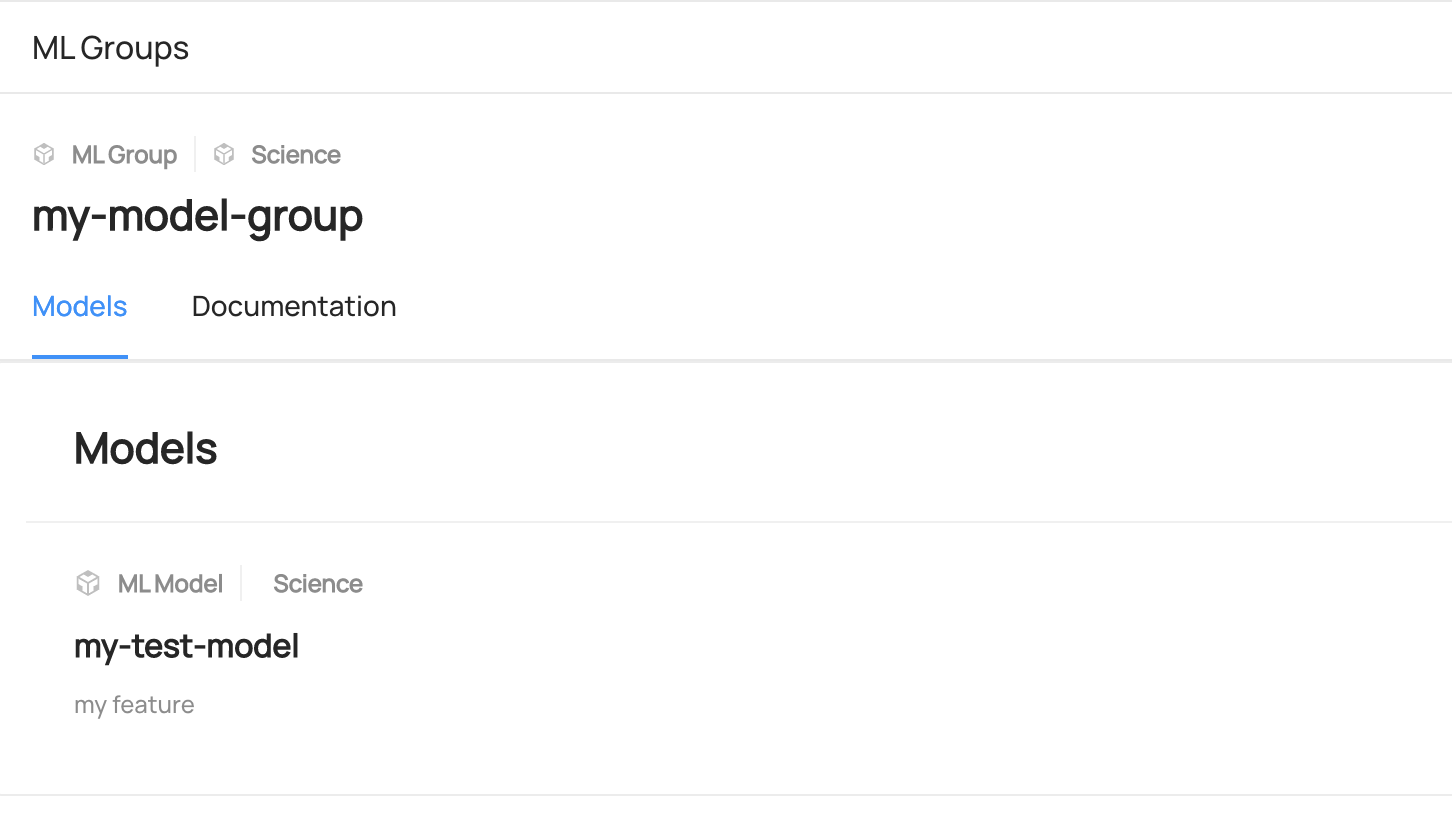Click empty space right of ML Groups header

click(800, 48)
